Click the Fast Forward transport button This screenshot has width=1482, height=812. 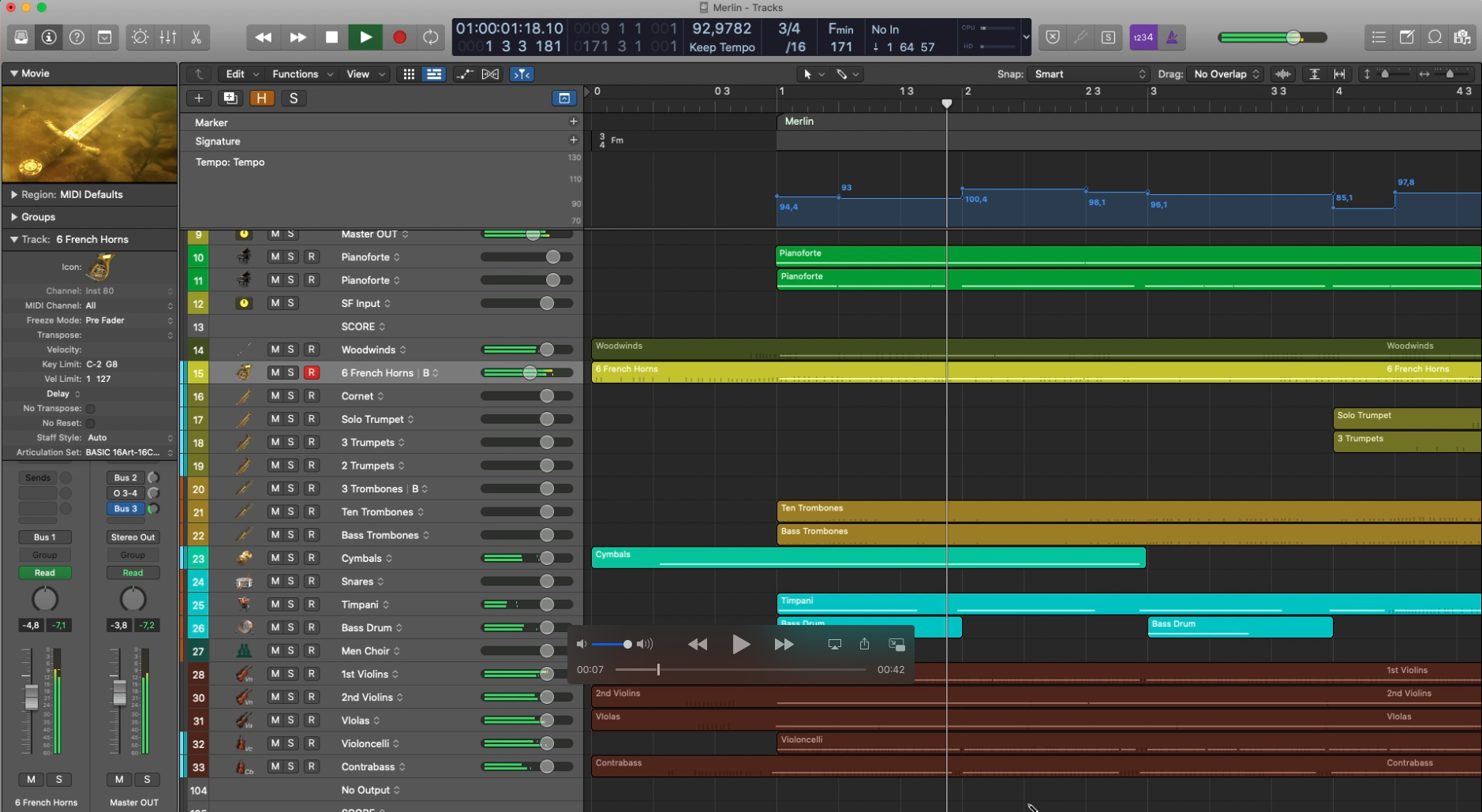click(298, 37)
